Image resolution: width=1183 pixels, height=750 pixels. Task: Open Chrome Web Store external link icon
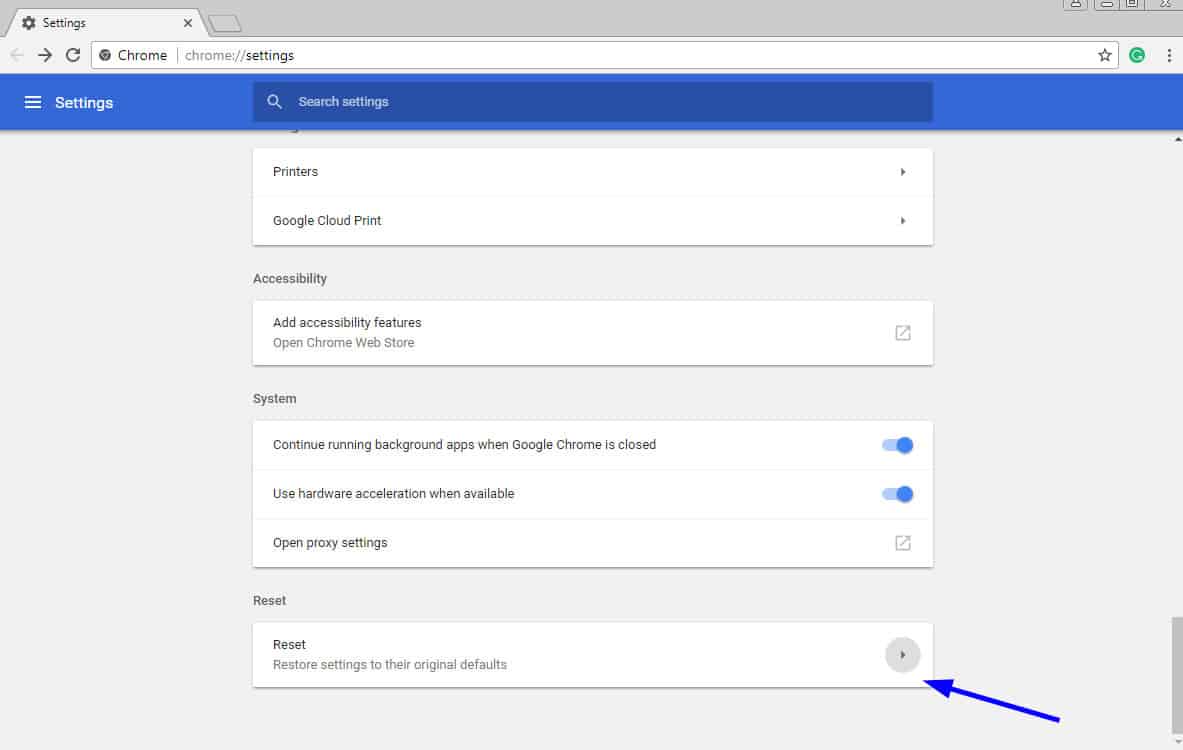pos(902,333)
